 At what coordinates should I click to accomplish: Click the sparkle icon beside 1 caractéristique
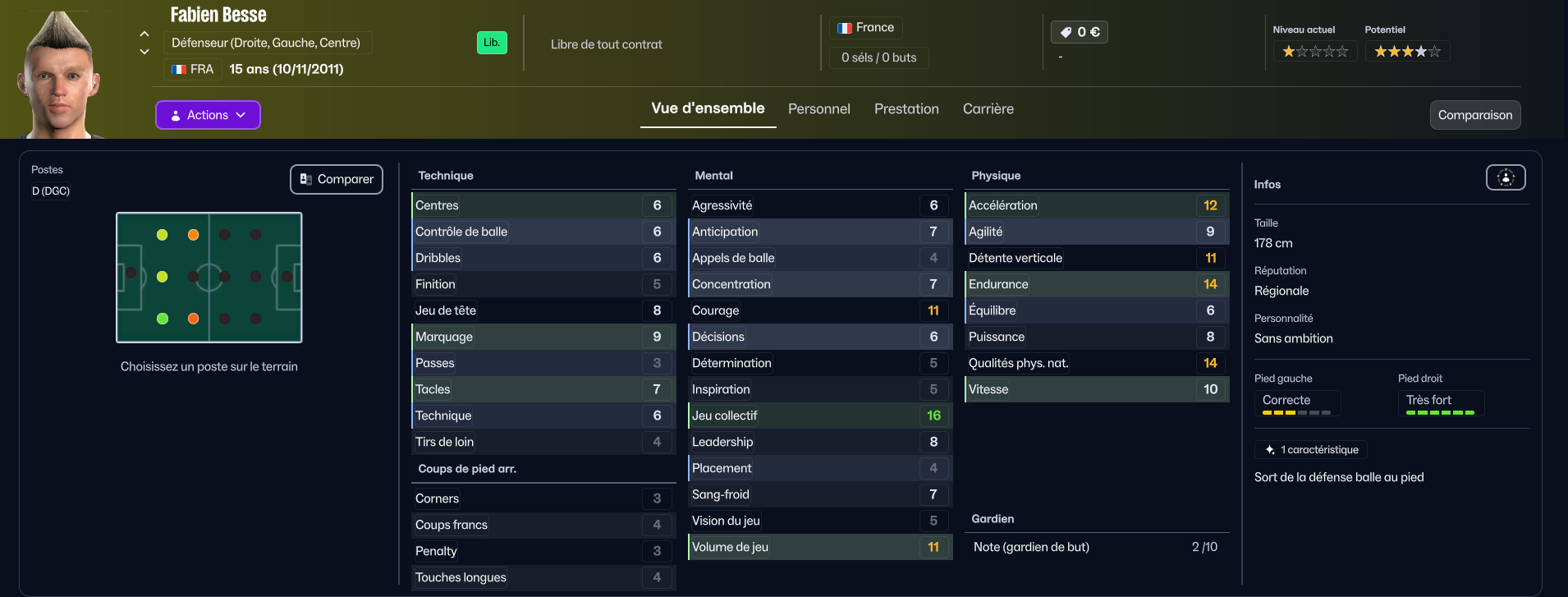(1270, 450)
